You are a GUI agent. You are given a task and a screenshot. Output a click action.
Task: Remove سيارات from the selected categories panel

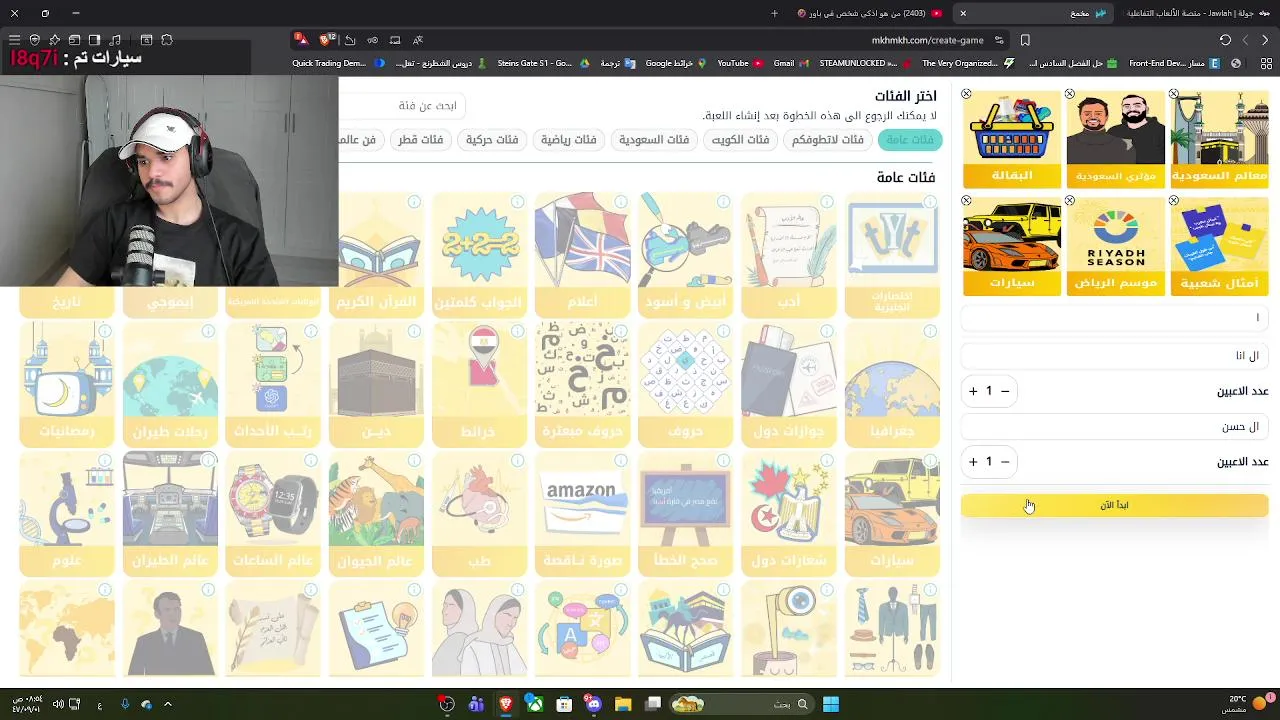coord(966,201)
